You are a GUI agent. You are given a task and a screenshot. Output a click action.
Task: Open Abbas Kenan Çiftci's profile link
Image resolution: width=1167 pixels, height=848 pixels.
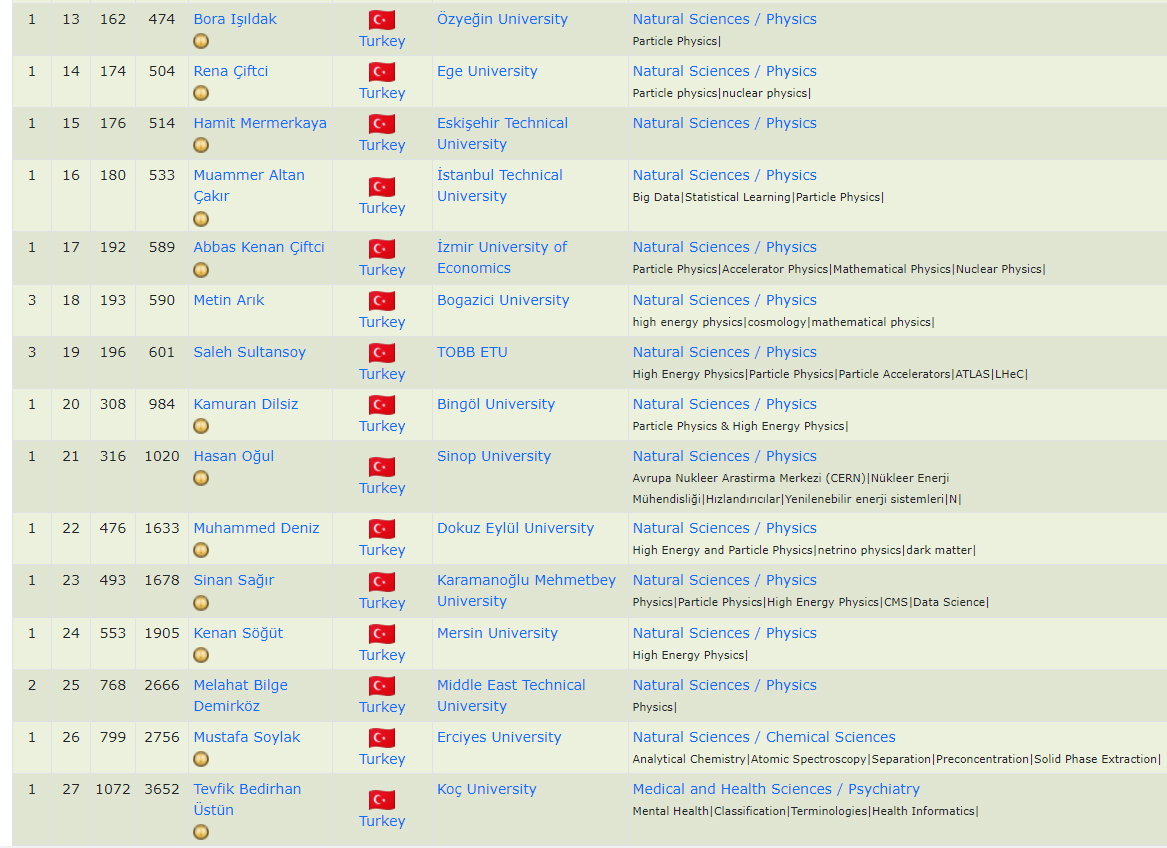pyautogui.click(x=259, y=247)
